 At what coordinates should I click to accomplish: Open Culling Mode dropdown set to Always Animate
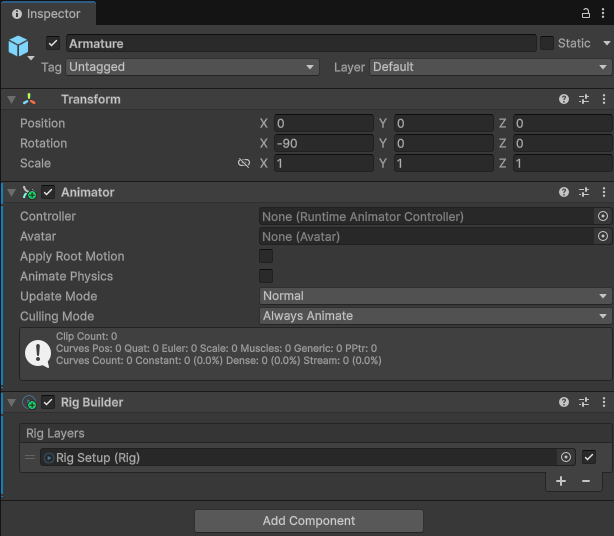click(x=435, y=316)
